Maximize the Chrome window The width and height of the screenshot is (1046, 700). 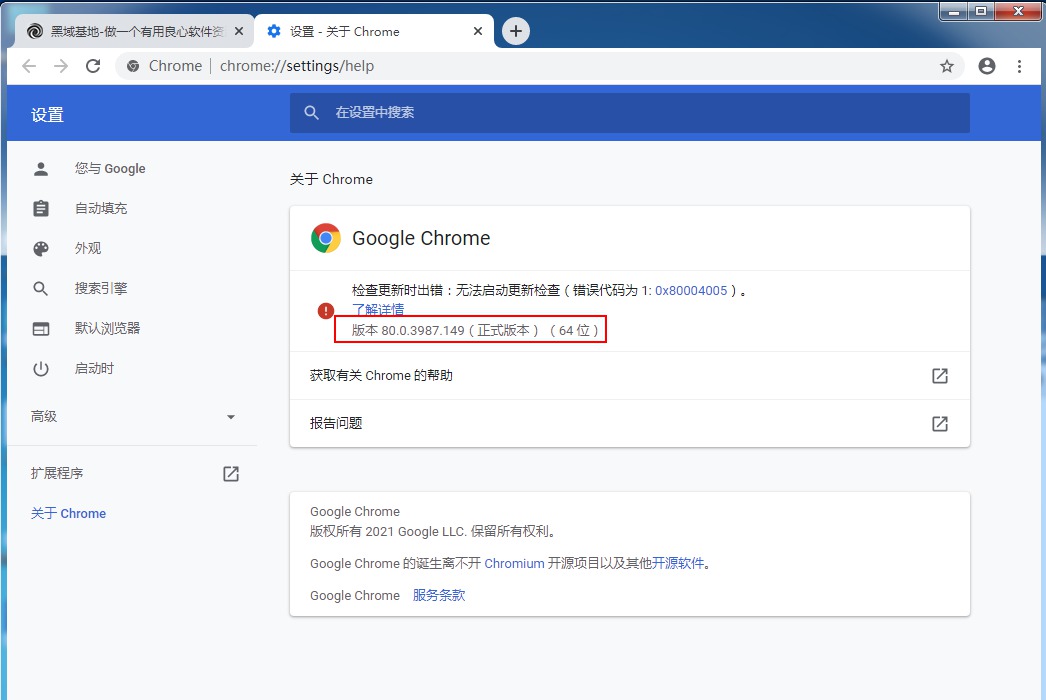981,11
